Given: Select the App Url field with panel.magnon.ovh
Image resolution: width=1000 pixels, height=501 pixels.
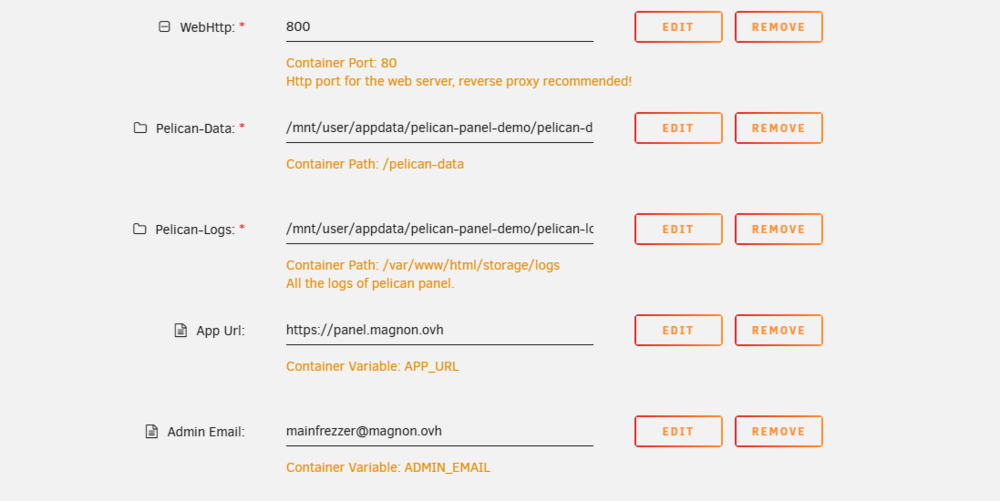Looking at the screenshot, I should coord(439,330).
